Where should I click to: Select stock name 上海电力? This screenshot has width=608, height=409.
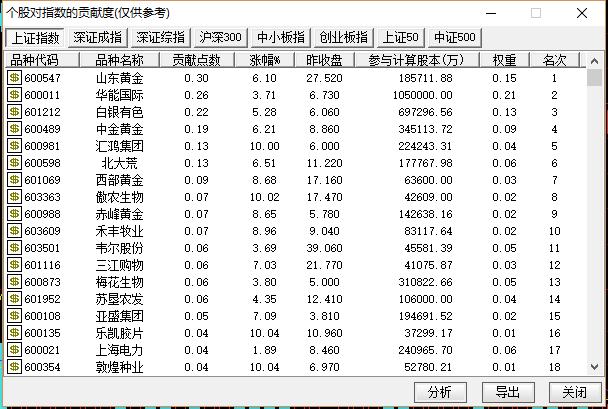(x=119, y=350)
